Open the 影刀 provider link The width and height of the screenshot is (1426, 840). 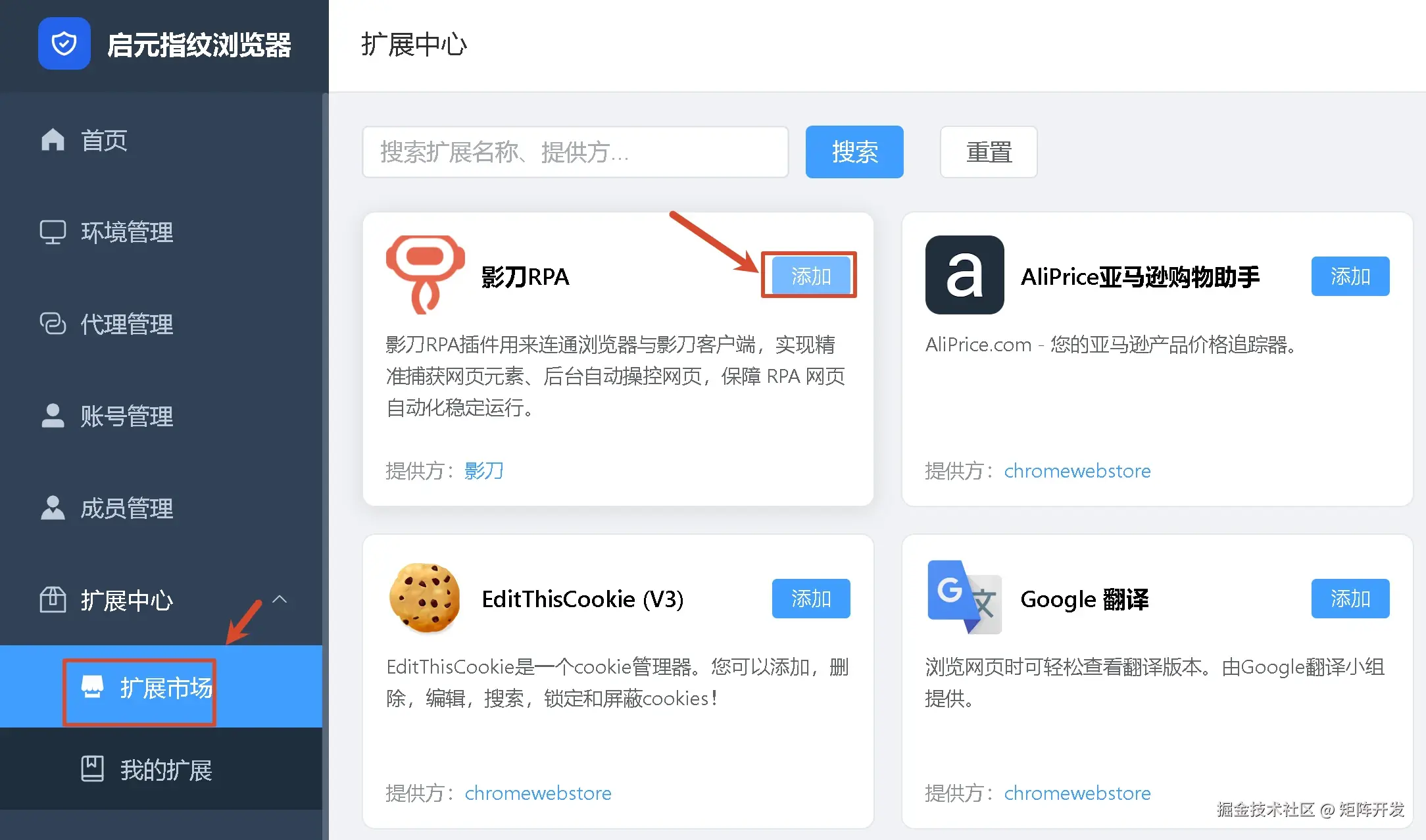(484, 471)
